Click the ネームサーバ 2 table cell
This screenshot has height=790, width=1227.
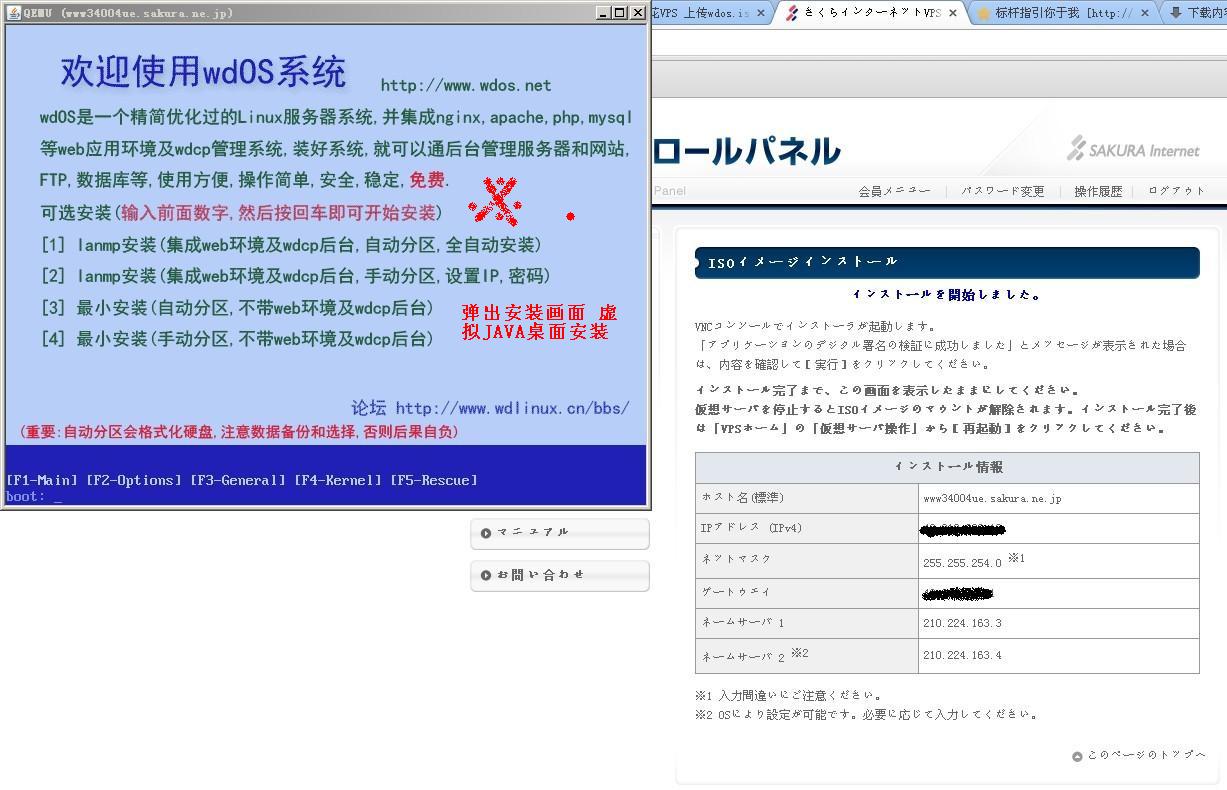click(x=807, y=655)
